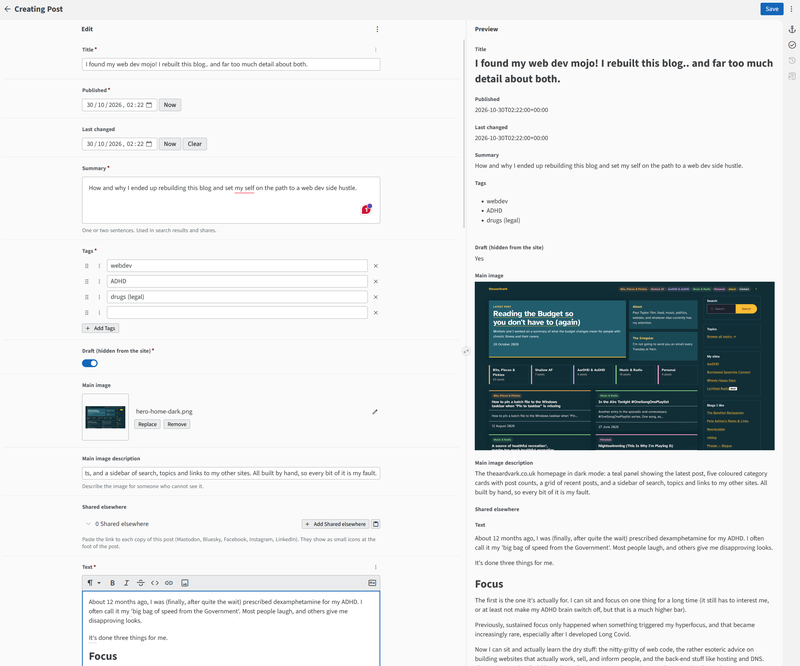Remove the empty tag row
This screenshot has height=666, width=800.
tap(376, 313)
